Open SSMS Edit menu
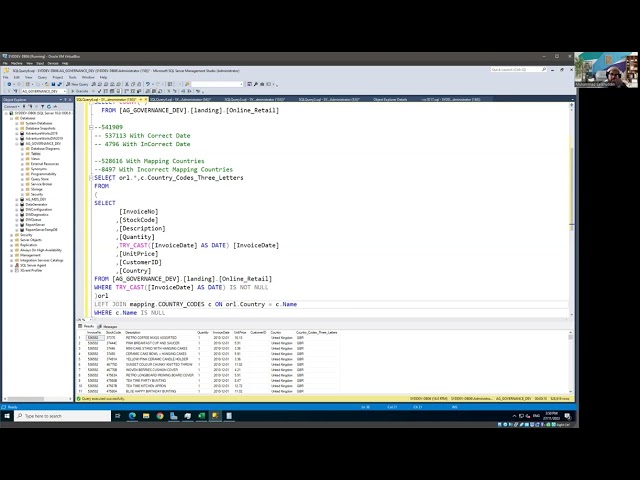 17,77
